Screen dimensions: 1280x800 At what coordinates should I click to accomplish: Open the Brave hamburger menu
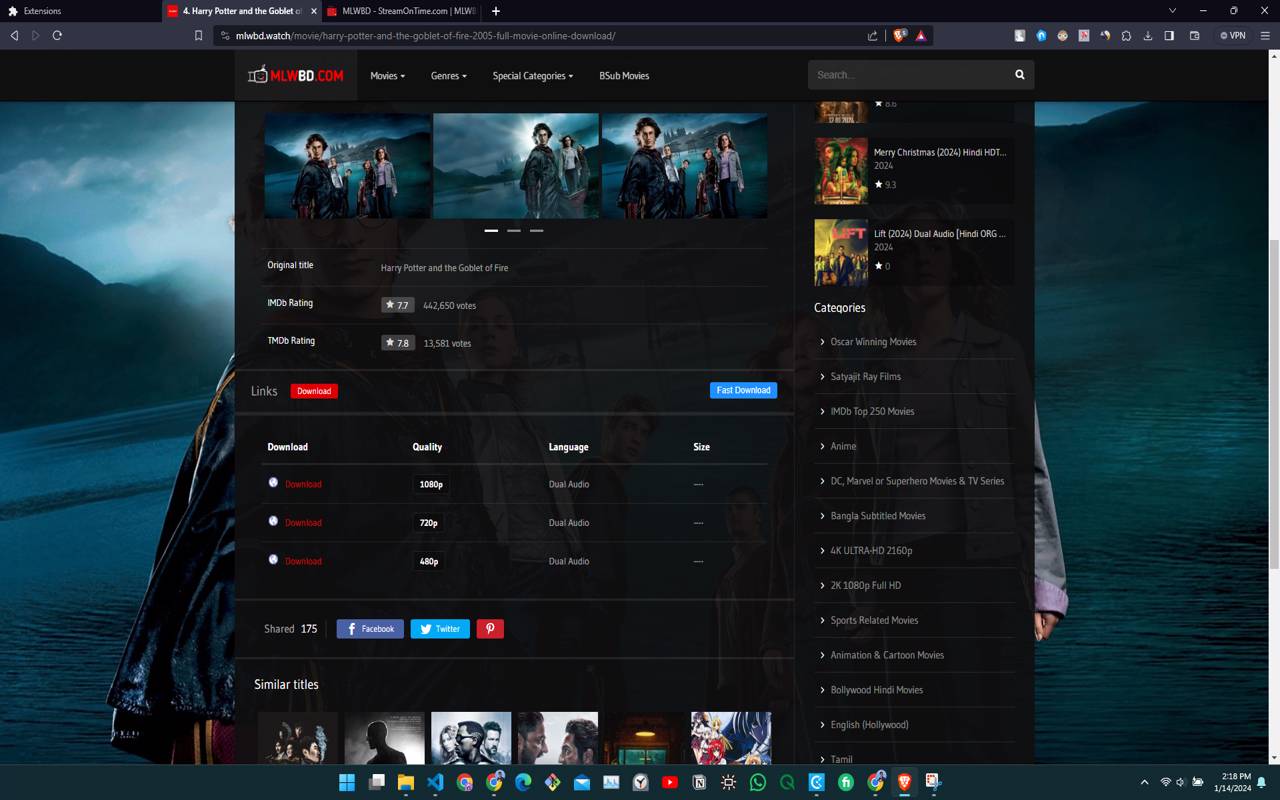point(1265,35)
